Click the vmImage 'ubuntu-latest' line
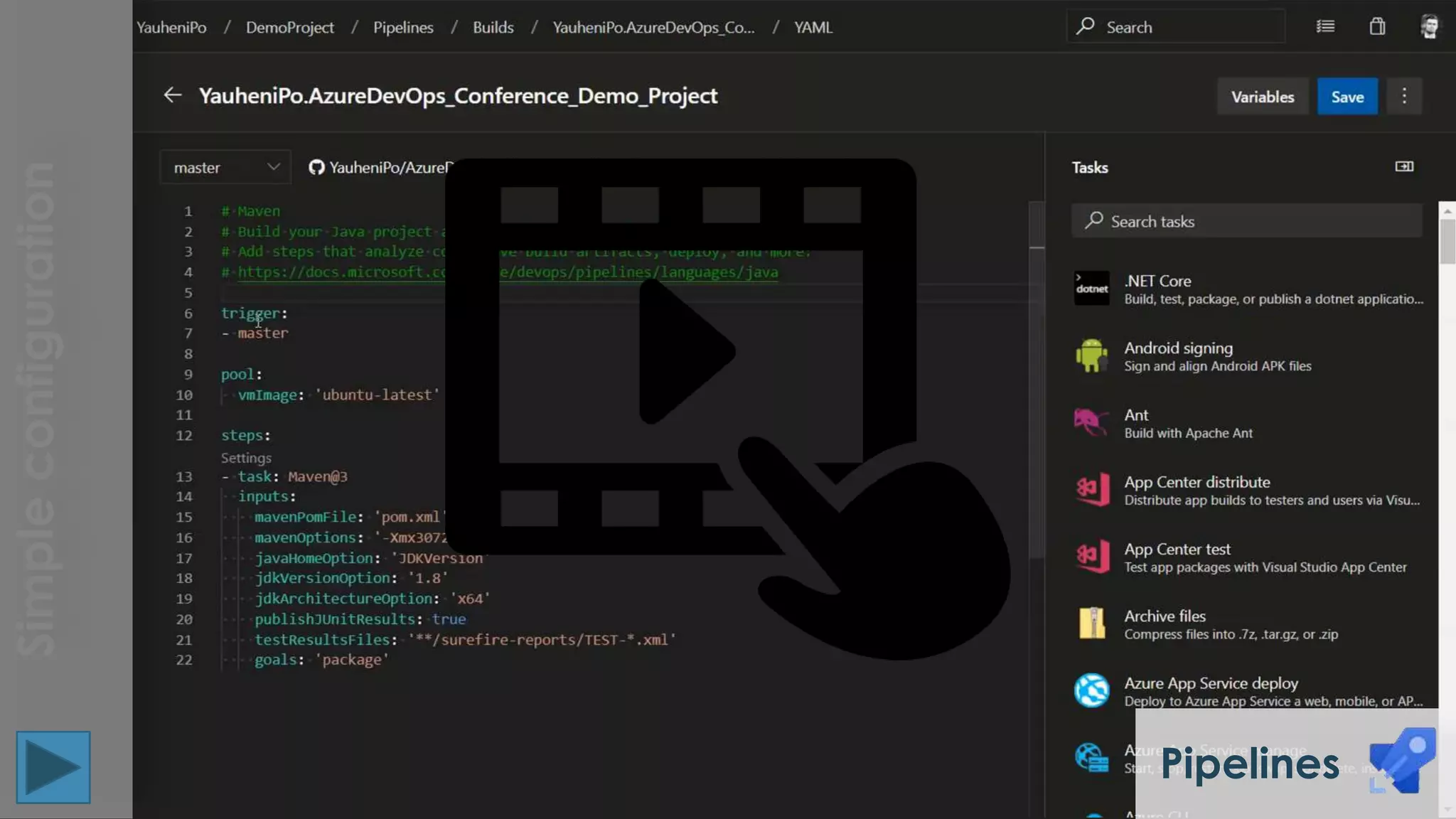Viewport: 1456px width, 819px height. click(x=338, y=395)
